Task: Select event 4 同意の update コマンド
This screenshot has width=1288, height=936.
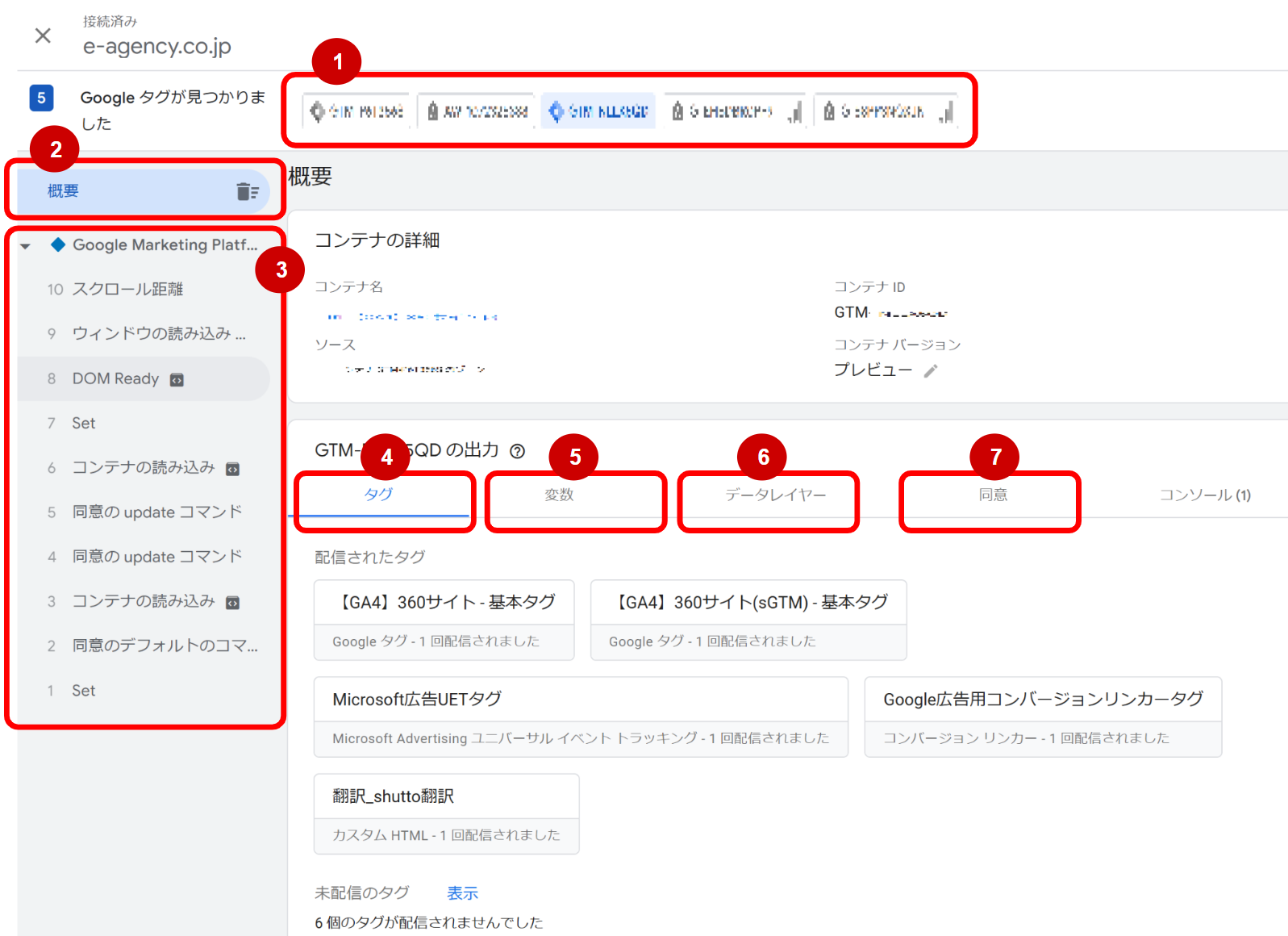Action: [144, 556]
